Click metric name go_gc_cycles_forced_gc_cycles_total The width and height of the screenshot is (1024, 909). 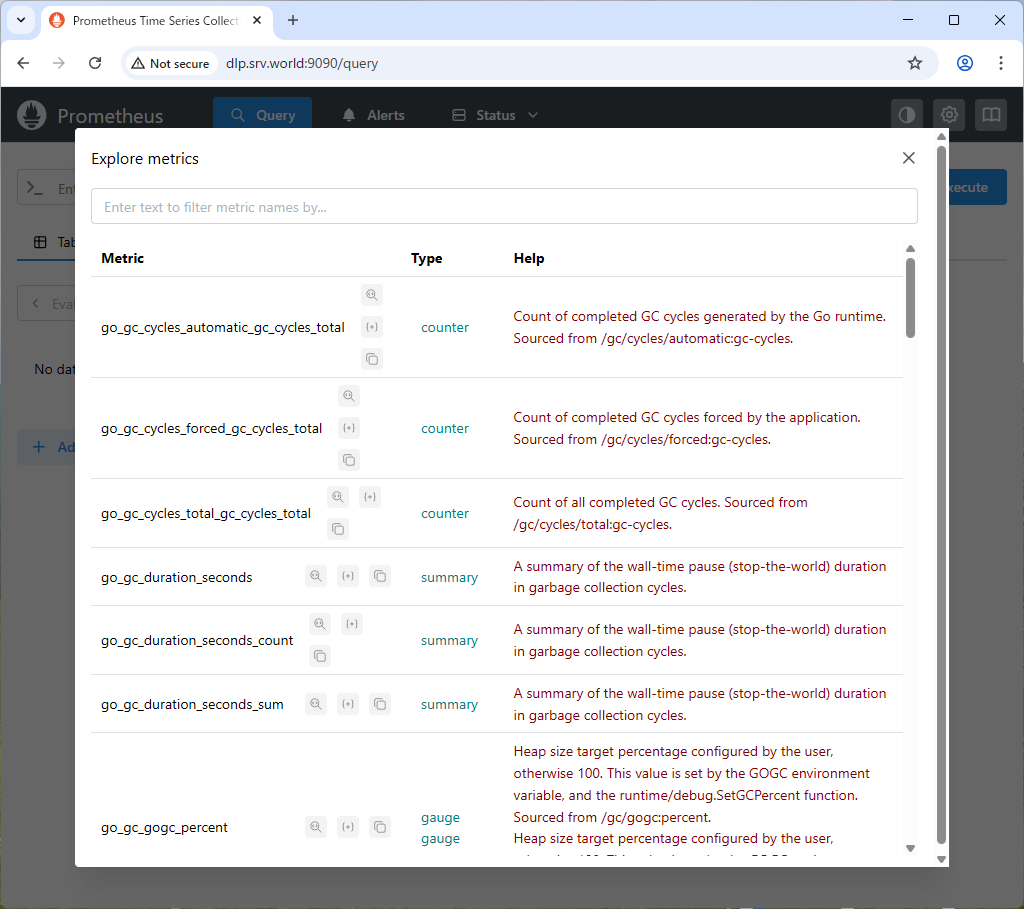212,428
